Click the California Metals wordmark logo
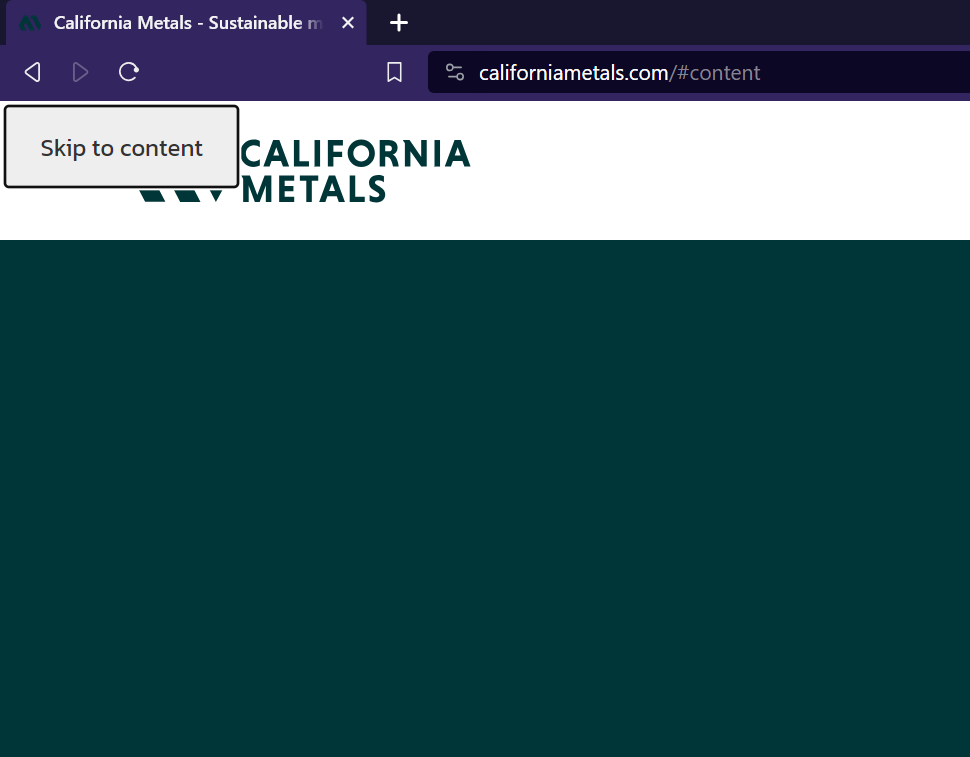Viewport: 970px width, 757px height. point(355,170)
